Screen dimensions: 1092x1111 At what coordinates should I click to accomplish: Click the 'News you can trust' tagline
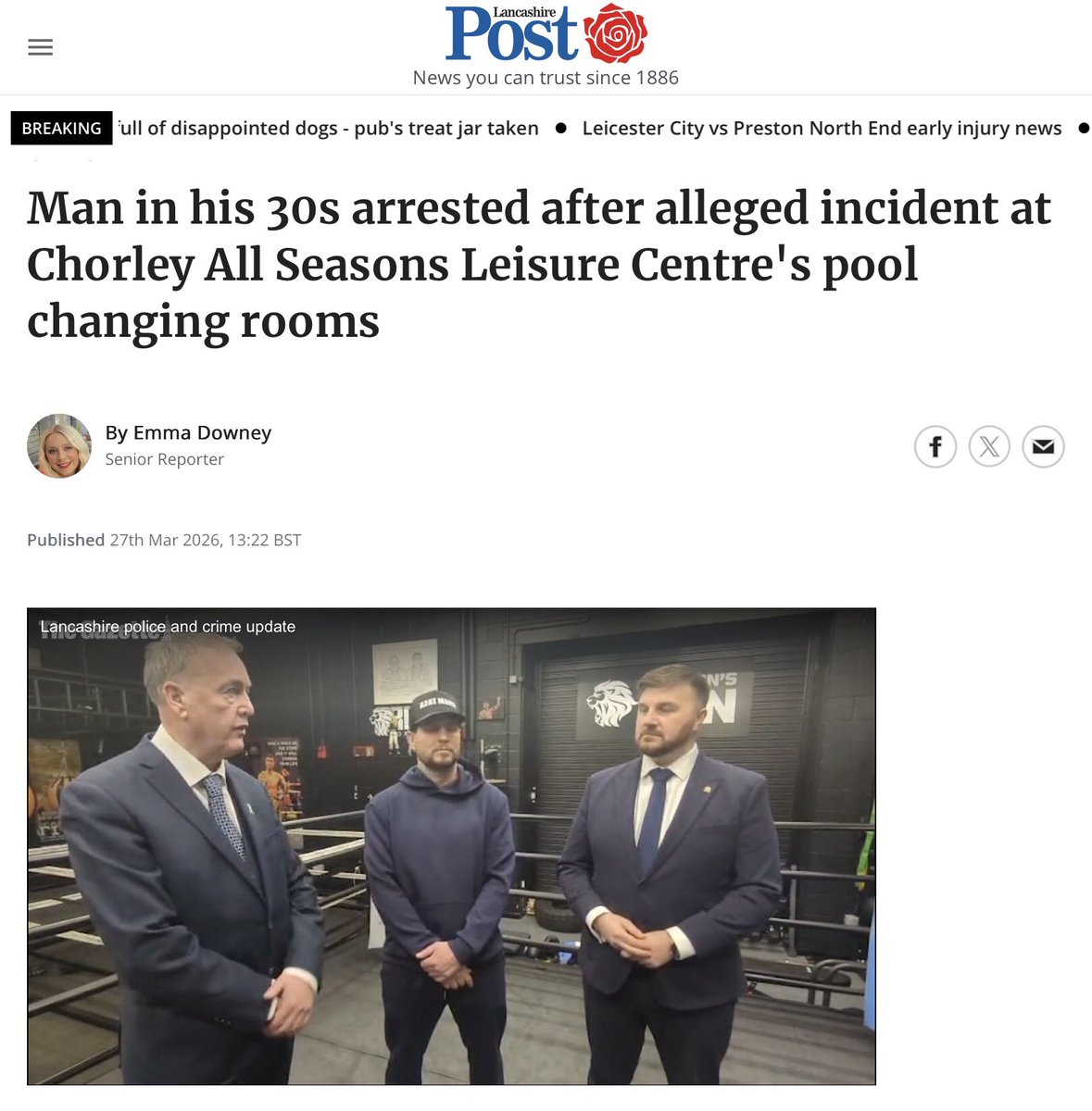(546, 78)
